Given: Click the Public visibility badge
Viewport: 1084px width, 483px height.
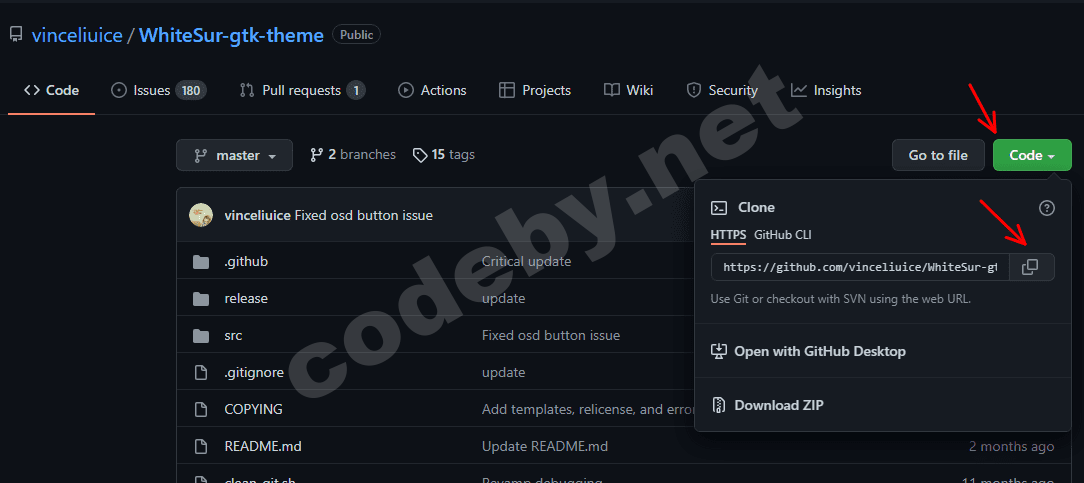Looking at the screenshot, I should (x=356, y=35).
